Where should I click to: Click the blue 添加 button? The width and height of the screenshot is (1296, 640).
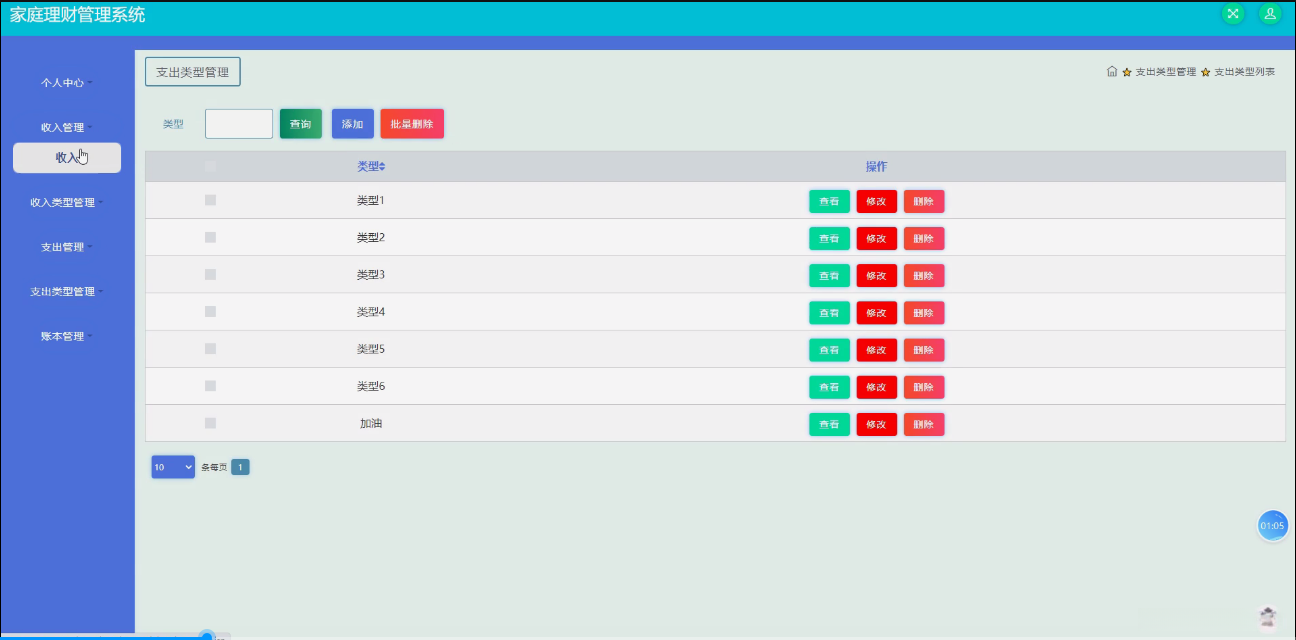352,124
